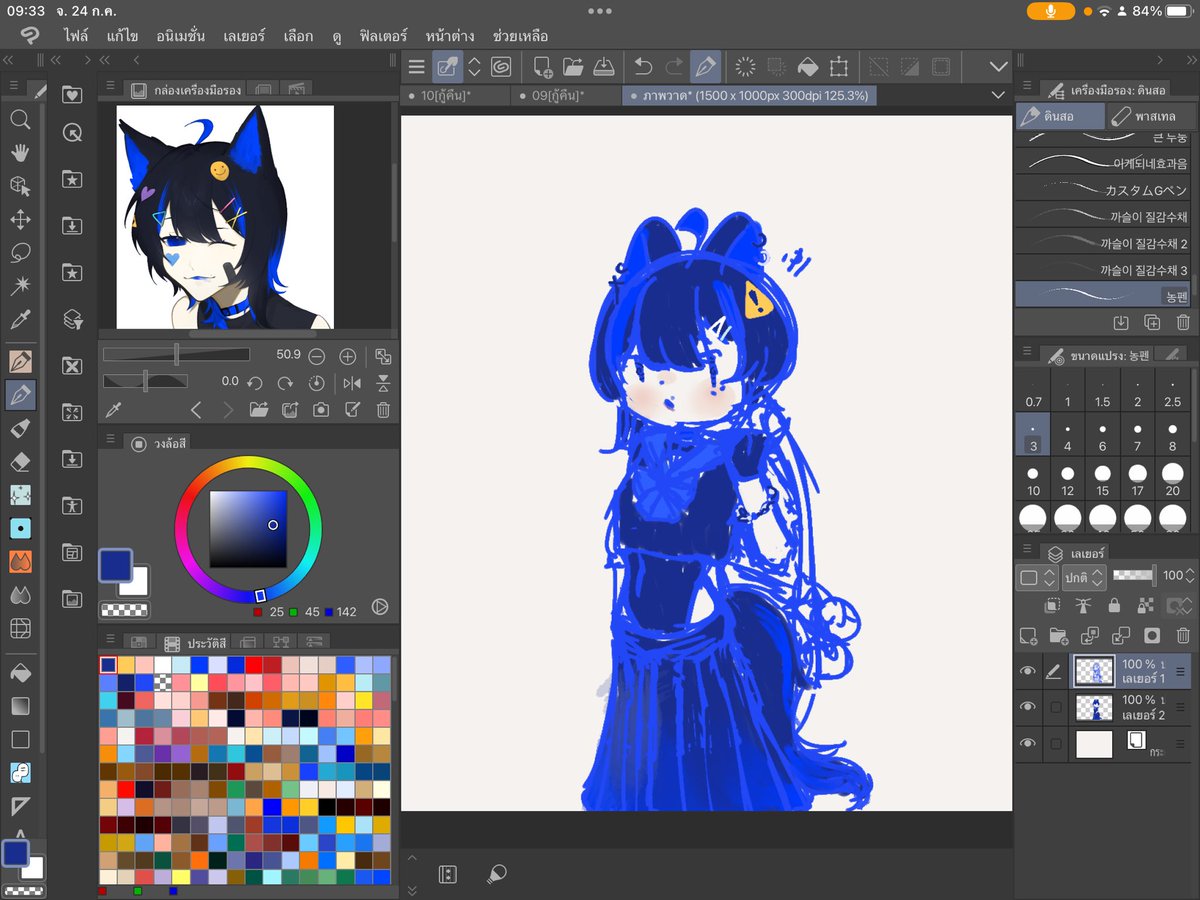Click the Redo arrow in command bar
This screenshot has width=1200, height=900.
[675, 67]
